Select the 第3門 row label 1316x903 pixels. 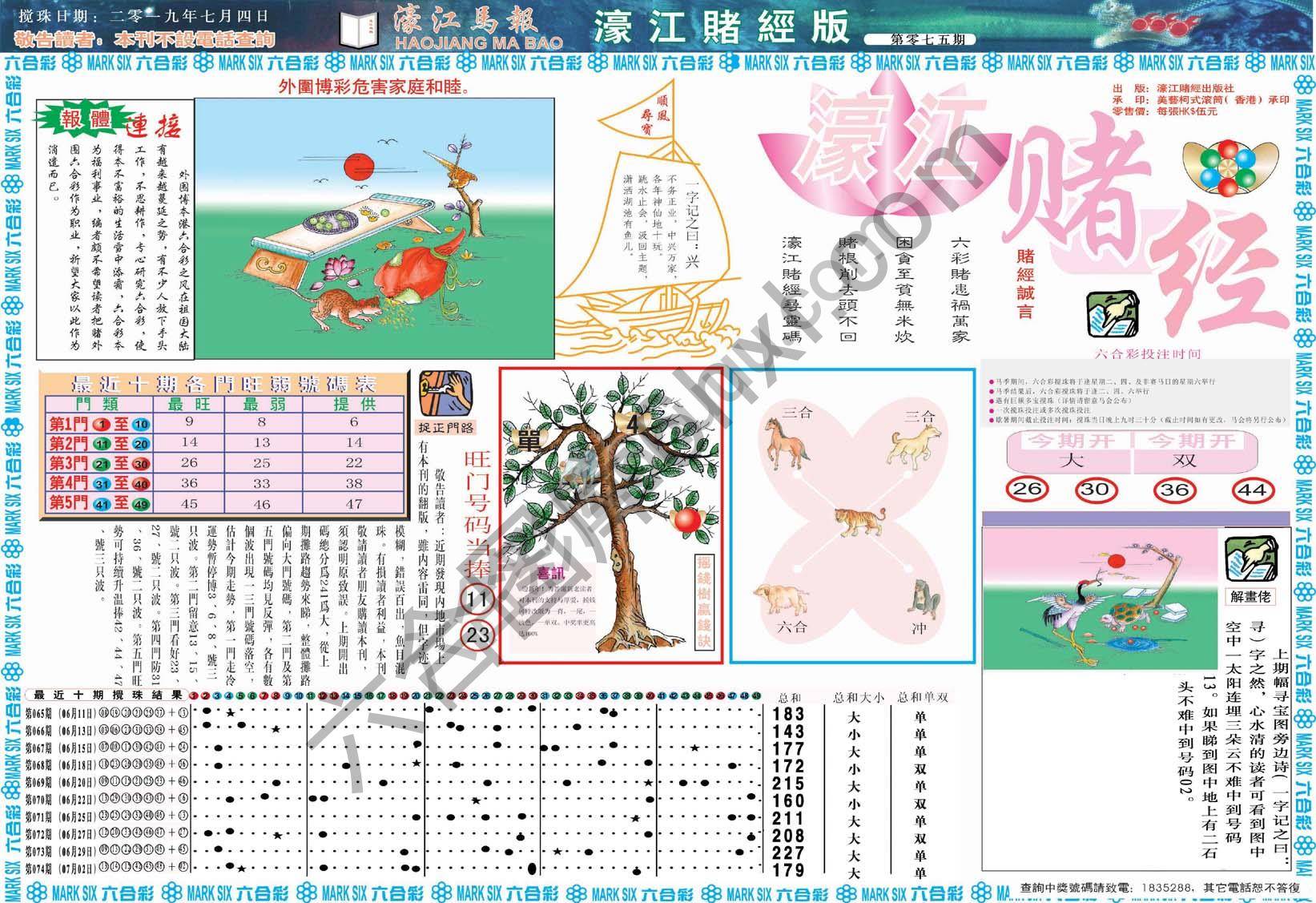99,464
